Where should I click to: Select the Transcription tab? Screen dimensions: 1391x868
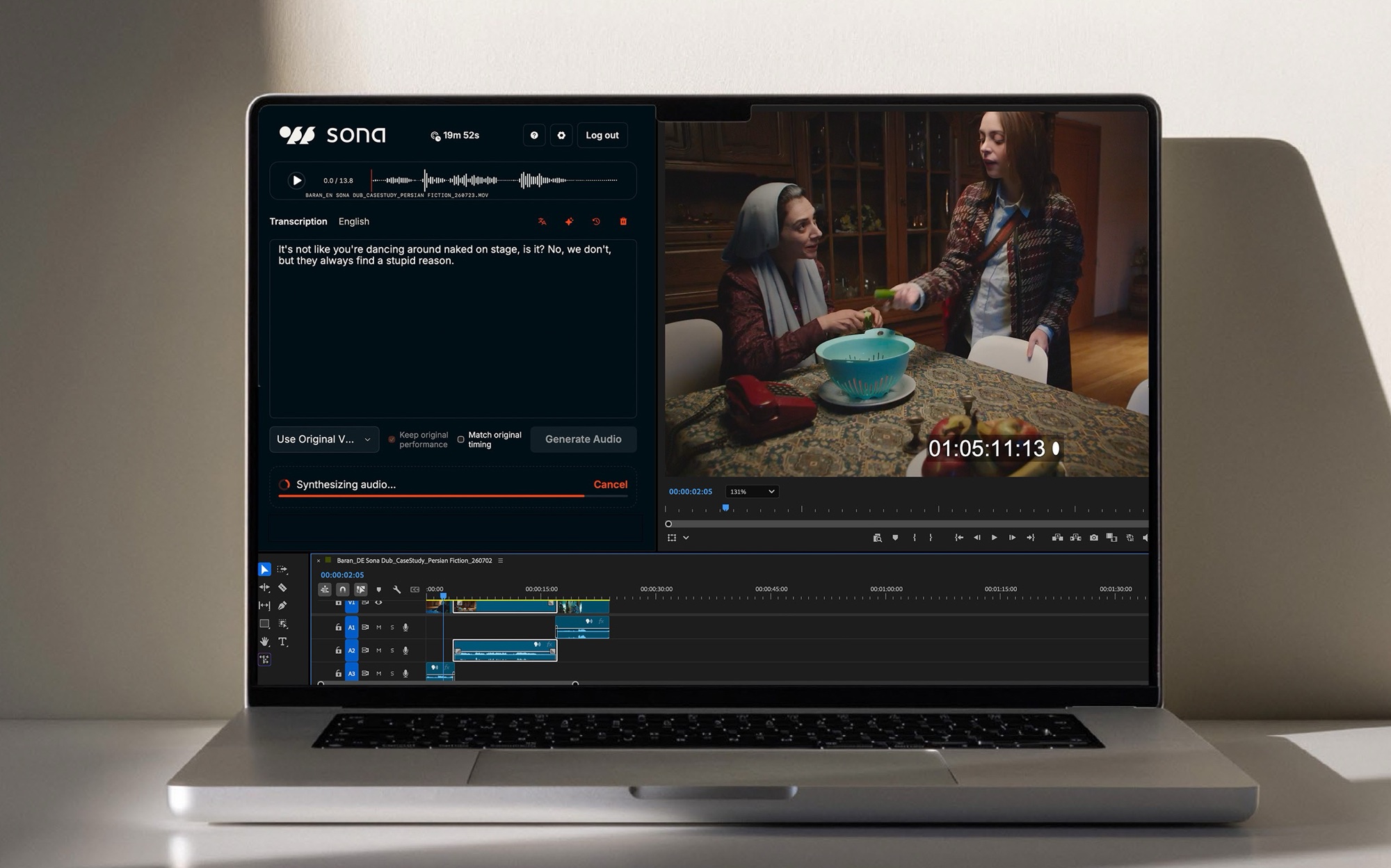(298, 222)
